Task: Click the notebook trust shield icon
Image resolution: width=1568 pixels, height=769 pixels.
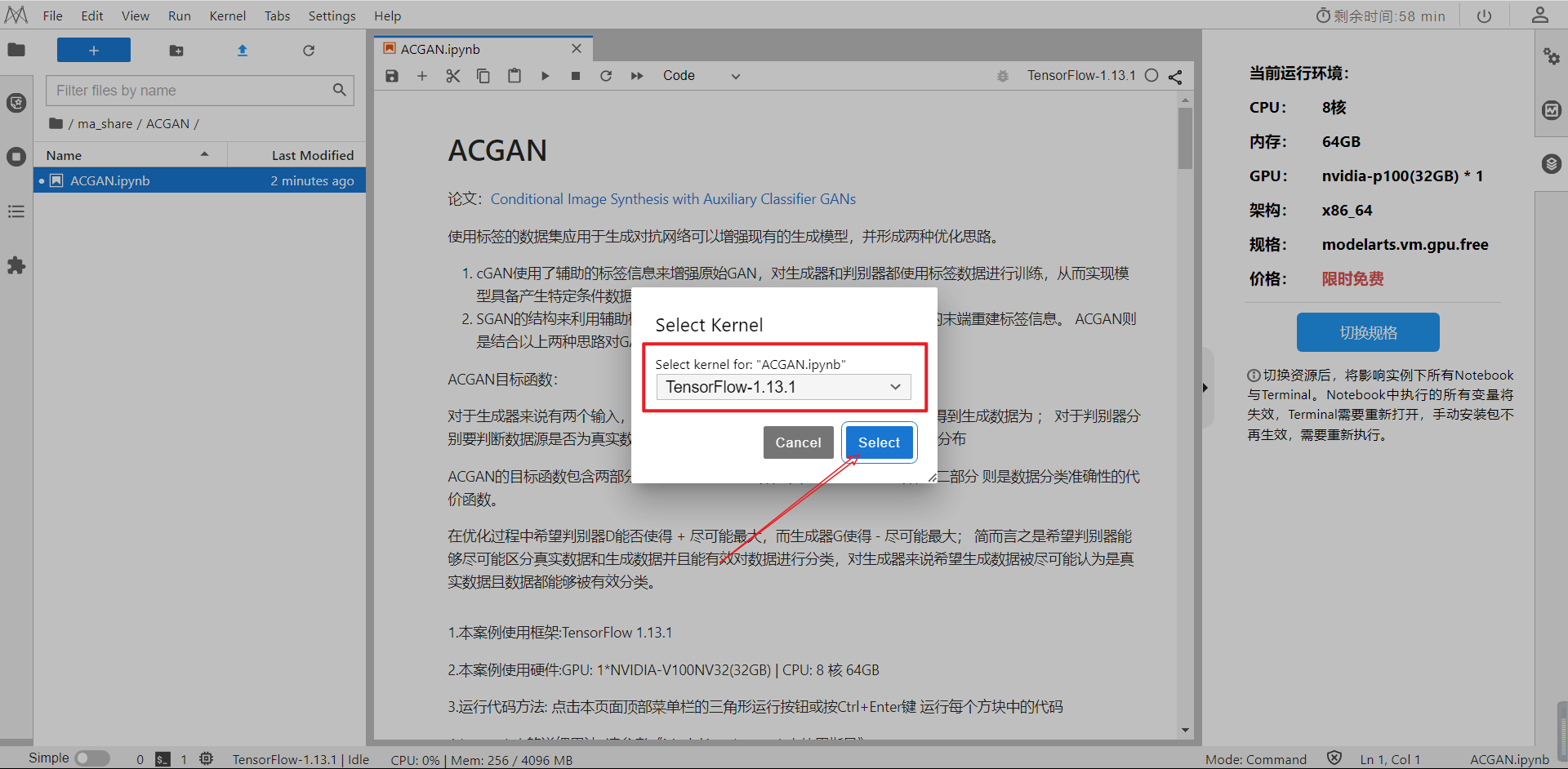Action: pos(1334,758)
